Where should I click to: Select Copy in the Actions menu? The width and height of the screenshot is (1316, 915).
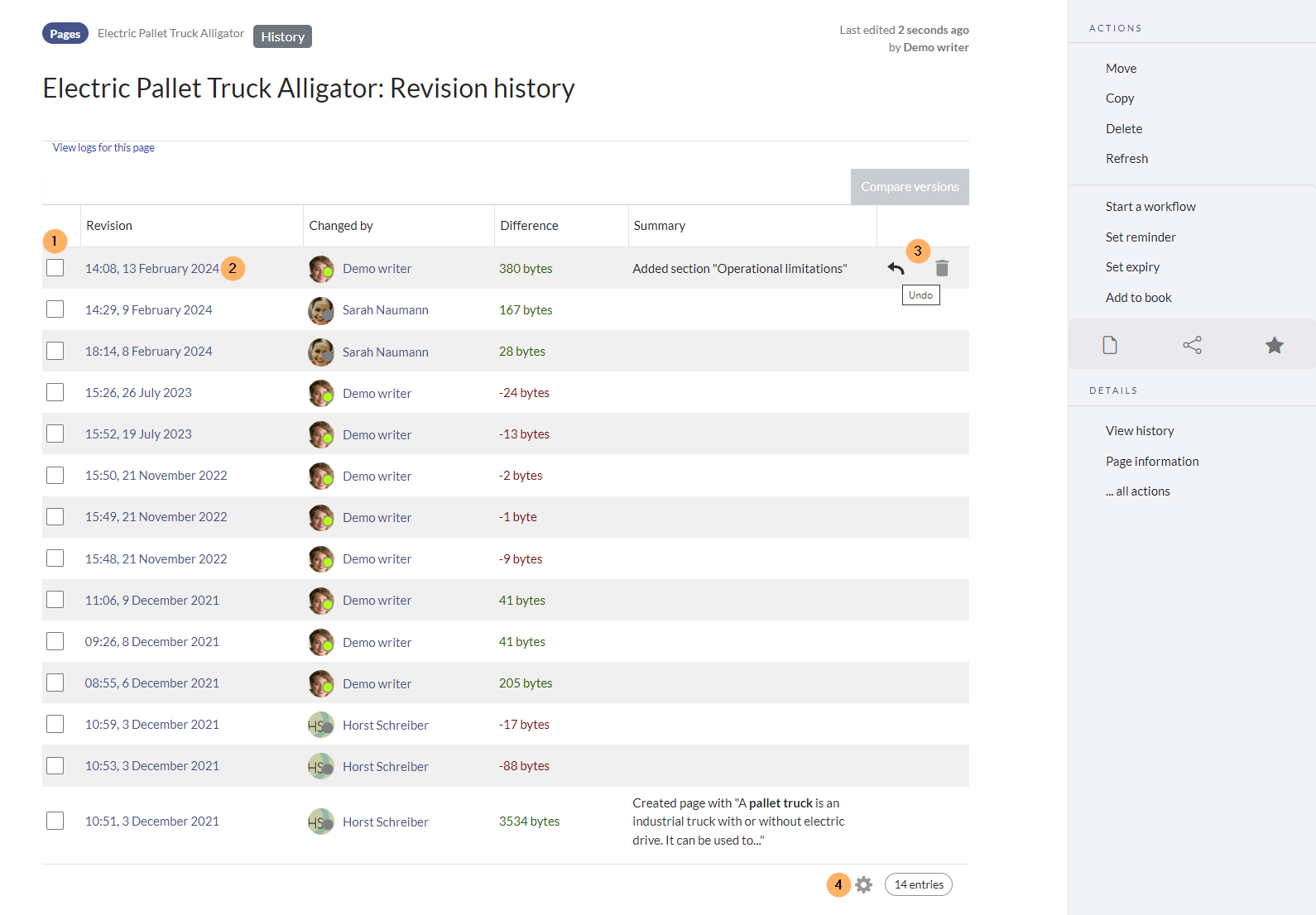(1120, 98)
